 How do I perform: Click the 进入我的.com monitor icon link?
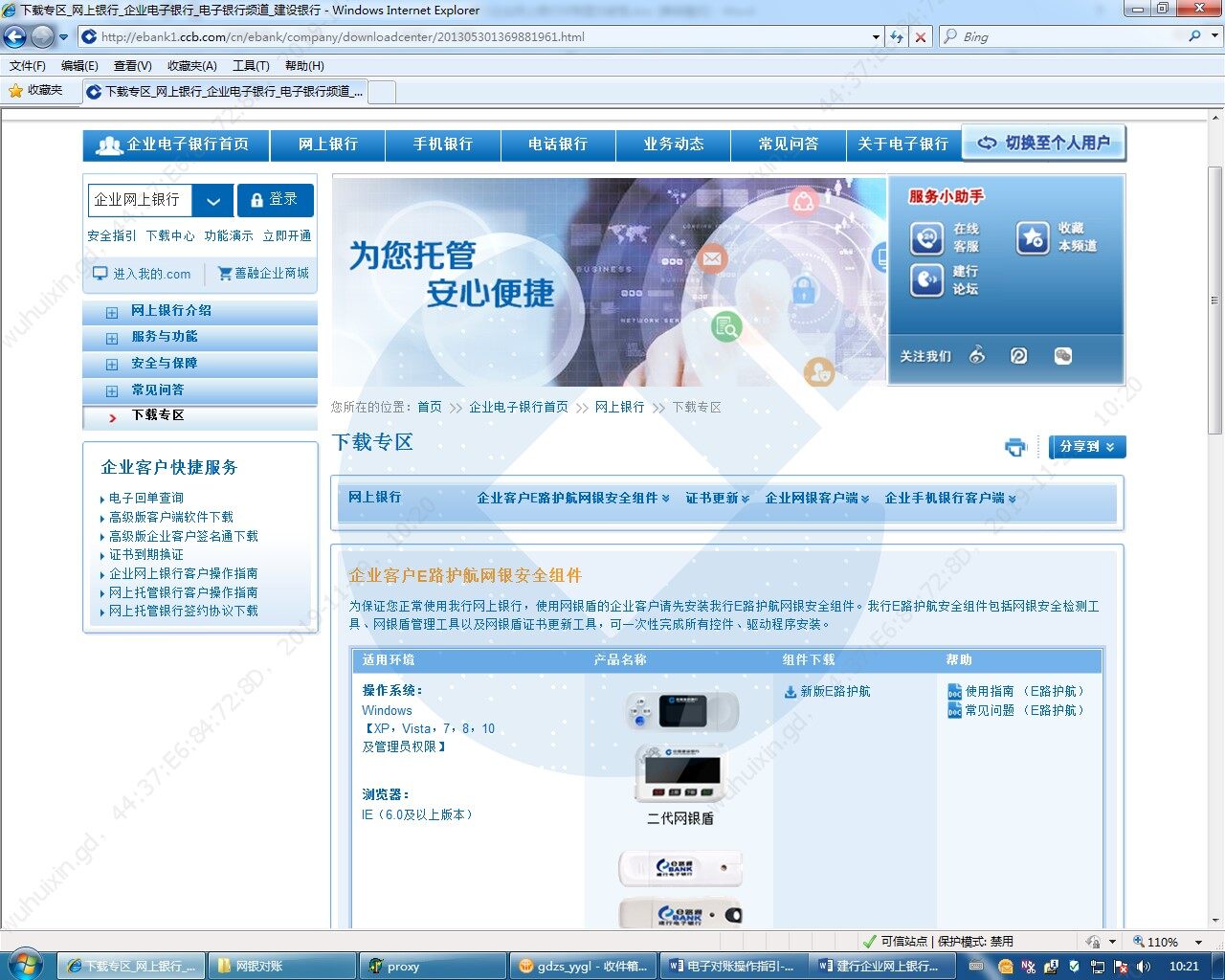(142, 274)
